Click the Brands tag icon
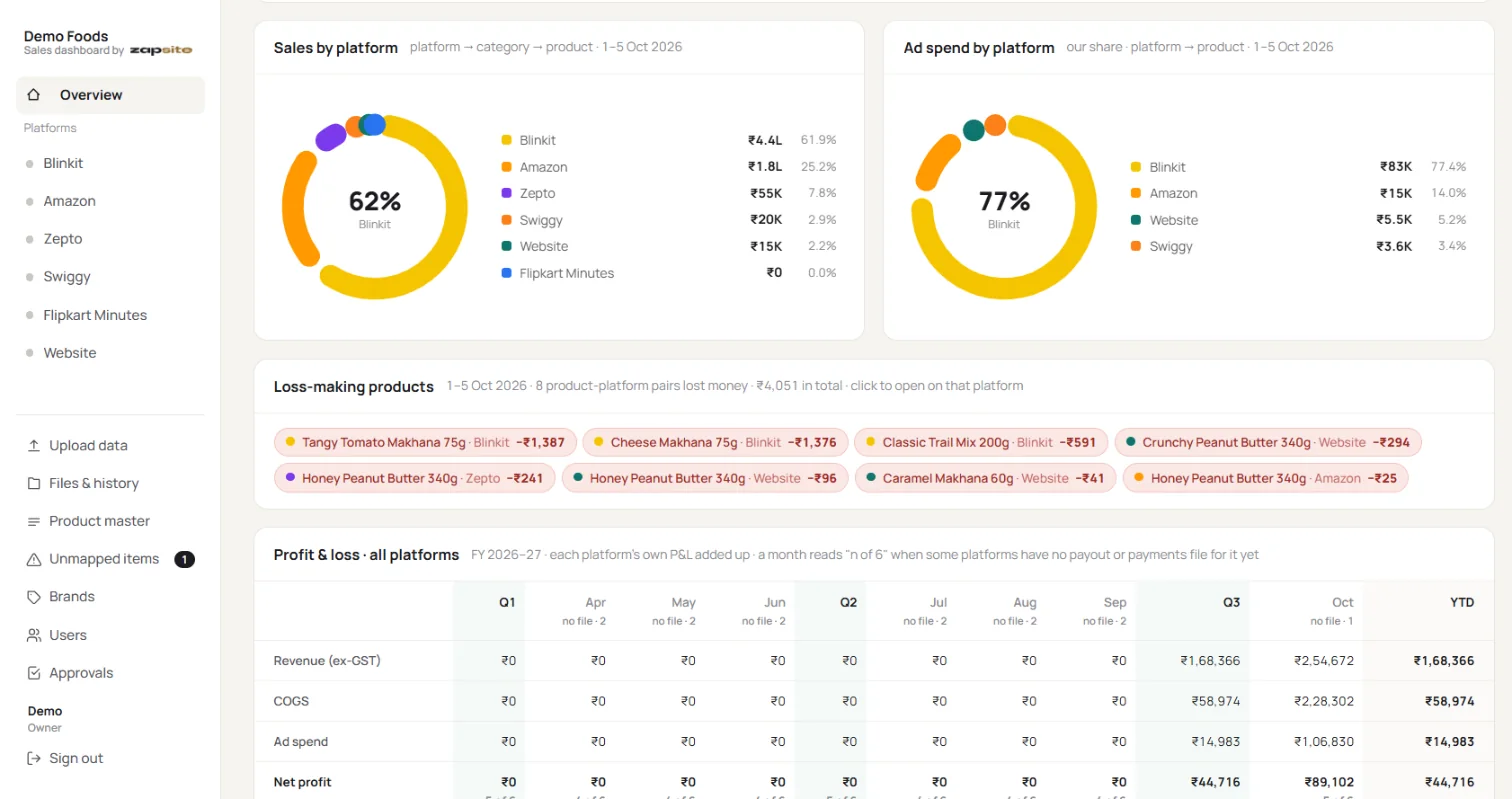Image resolution: width=1512 pixels, height=799 pixels. (x=34, y=597)
